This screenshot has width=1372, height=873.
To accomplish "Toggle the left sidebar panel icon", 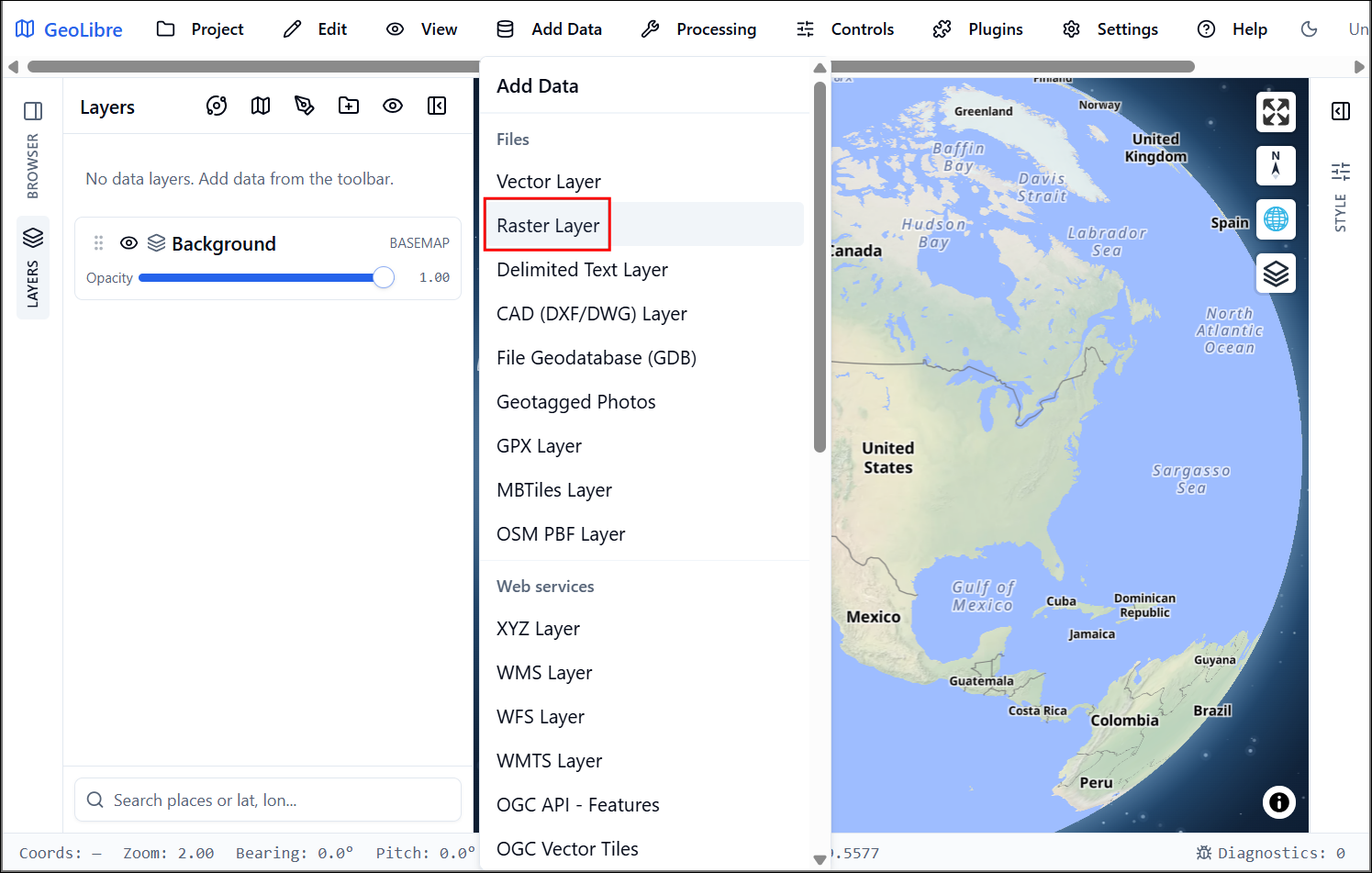I will click(33, 111).
